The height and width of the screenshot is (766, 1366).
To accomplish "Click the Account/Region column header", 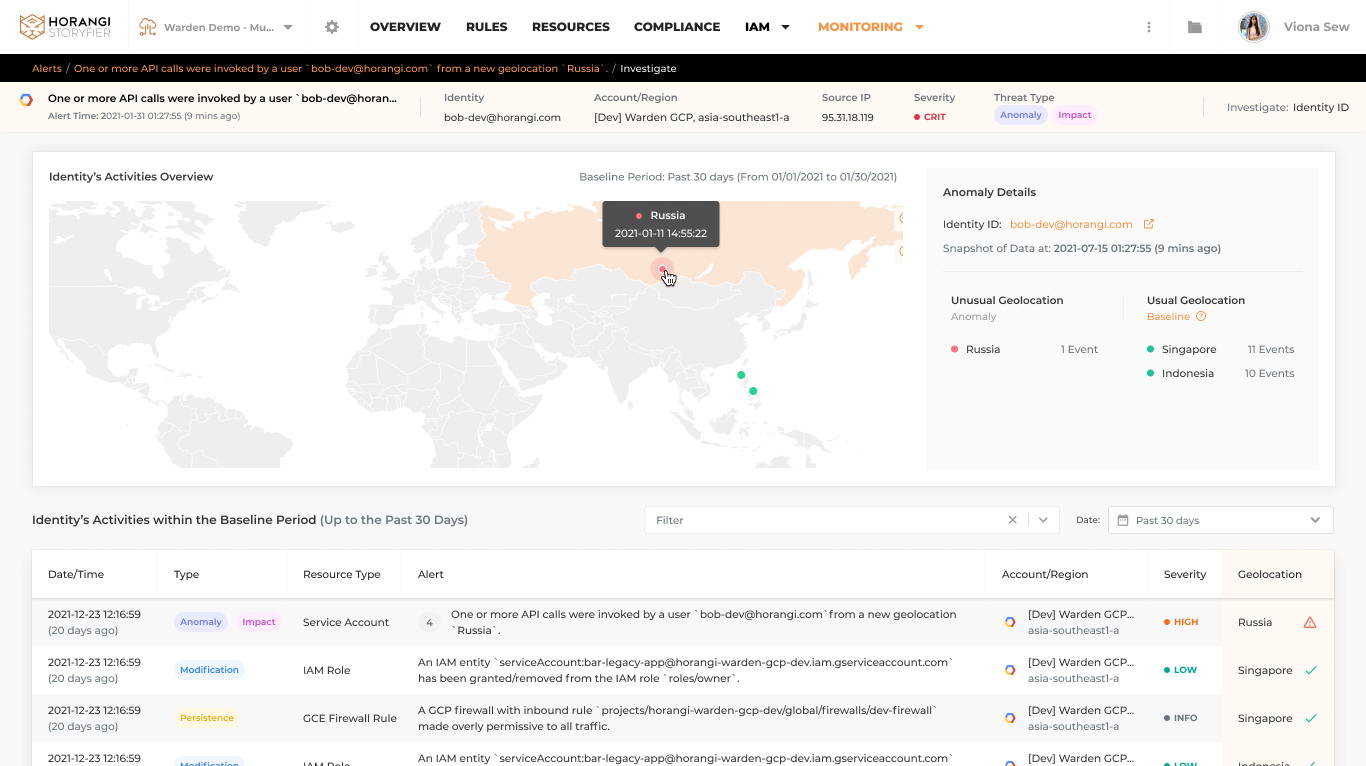I will click(1045, 574).
